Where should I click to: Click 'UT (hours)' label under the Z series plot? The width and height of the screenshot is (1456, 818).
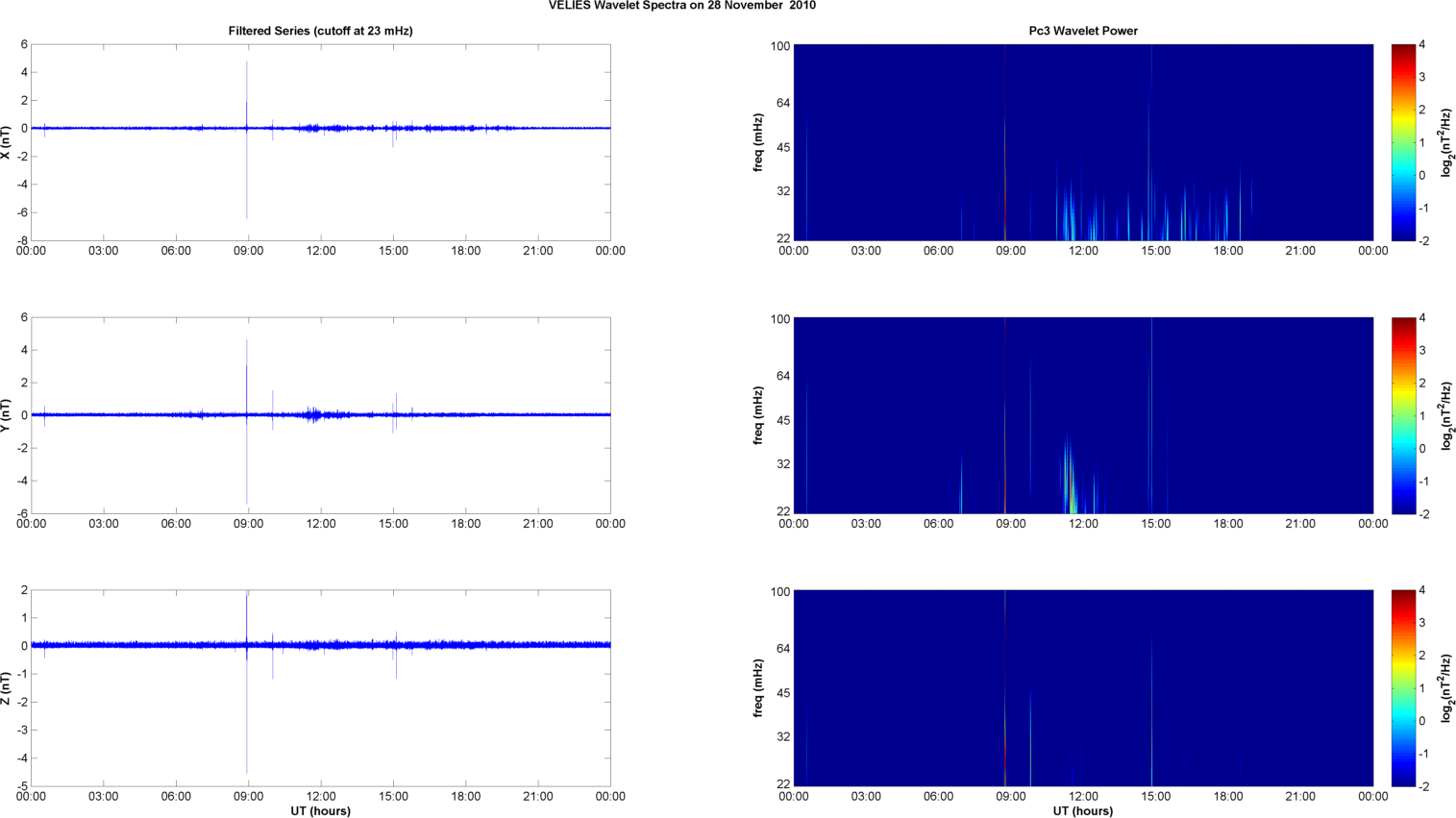coord(320,811)
